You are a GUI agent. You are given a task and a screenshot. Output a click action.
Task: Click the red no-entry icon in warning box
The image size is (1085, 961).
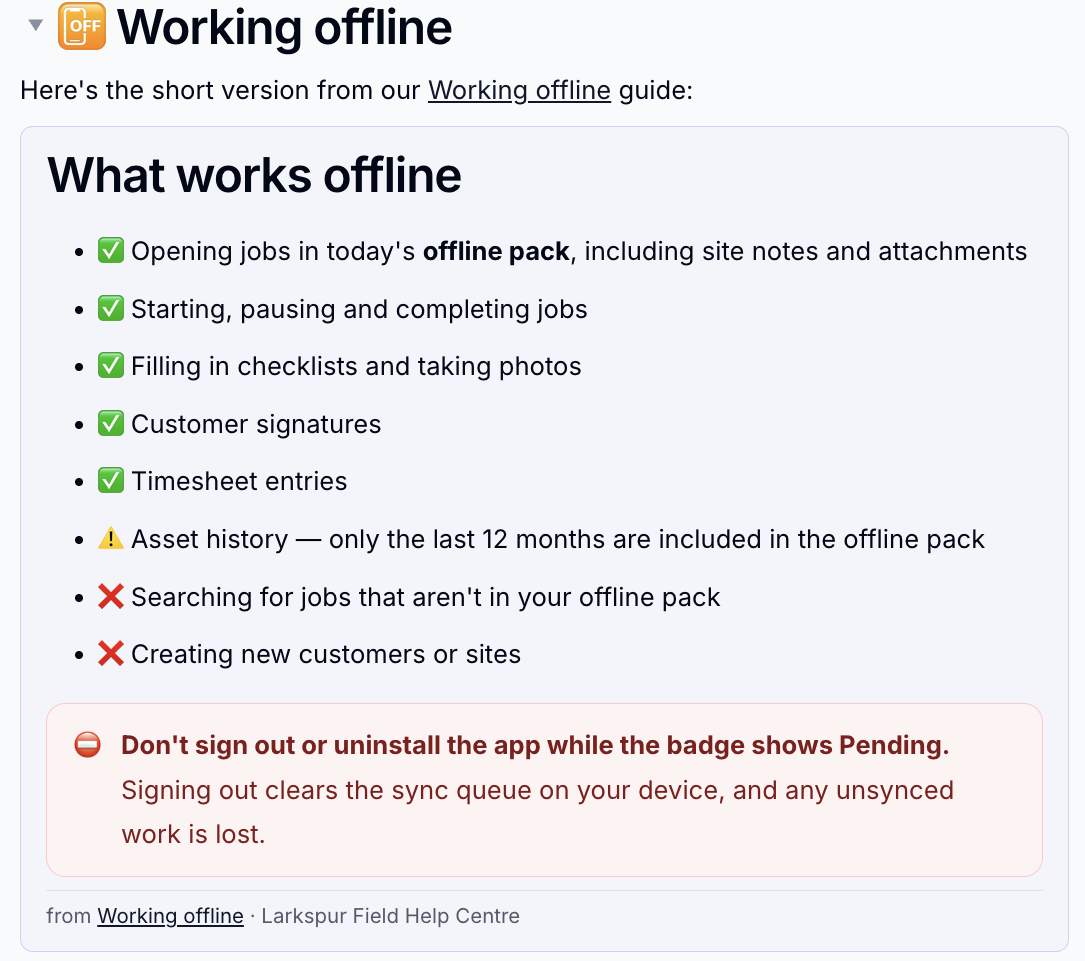(x=88, y=745)
